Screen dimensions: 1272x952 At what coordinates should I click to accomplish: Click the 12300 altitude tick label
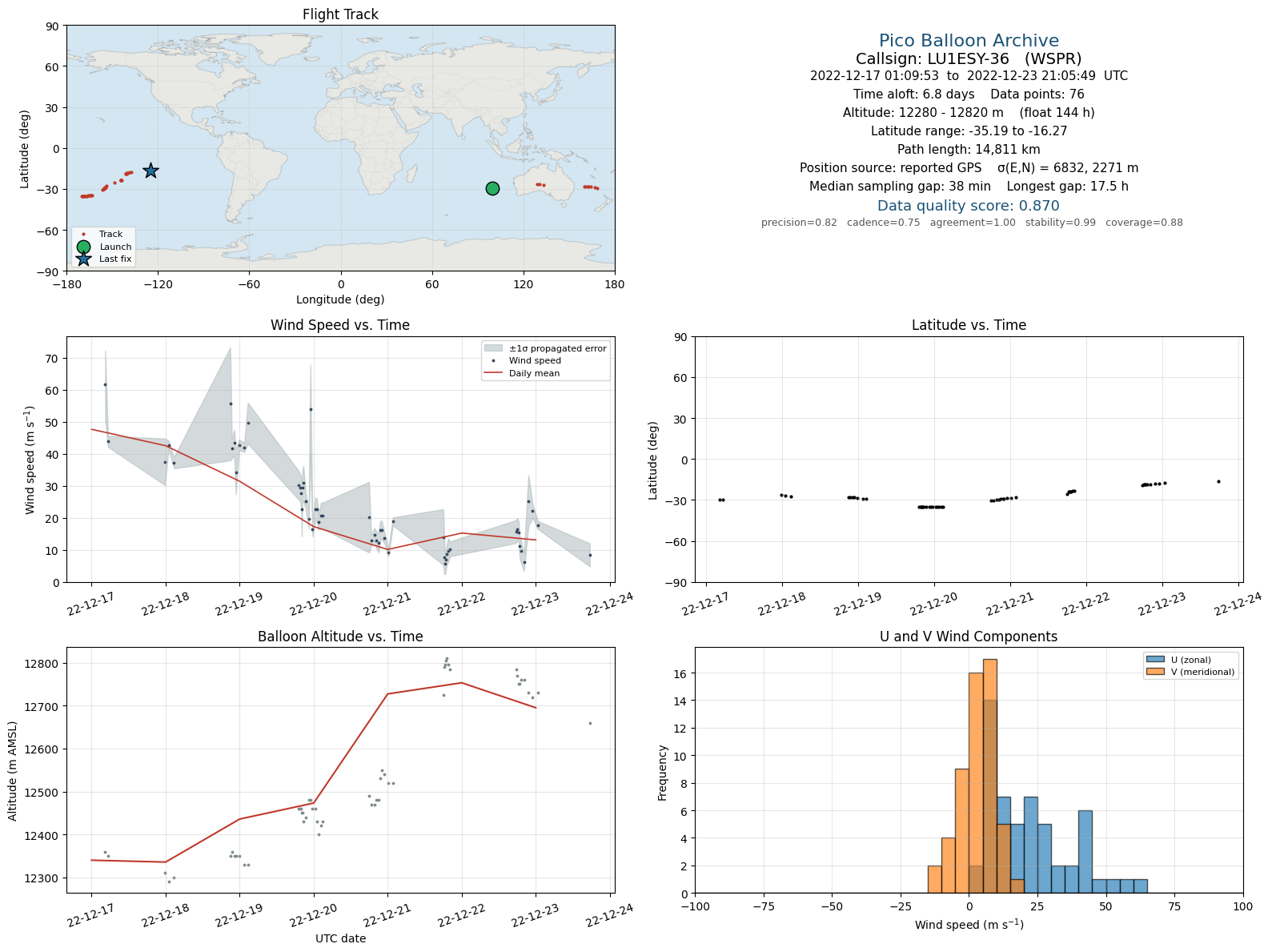pos(42,878)
